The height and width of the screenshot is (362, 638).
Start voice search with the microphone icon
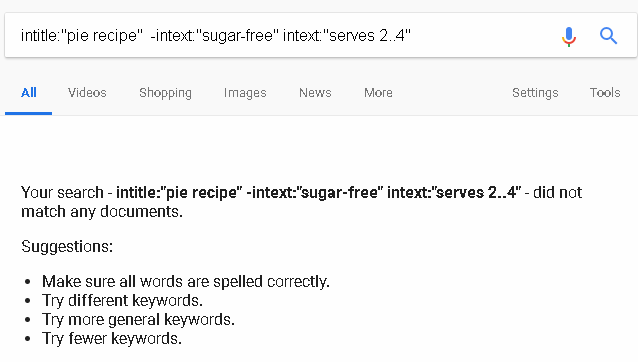click(x=569, y=36)
